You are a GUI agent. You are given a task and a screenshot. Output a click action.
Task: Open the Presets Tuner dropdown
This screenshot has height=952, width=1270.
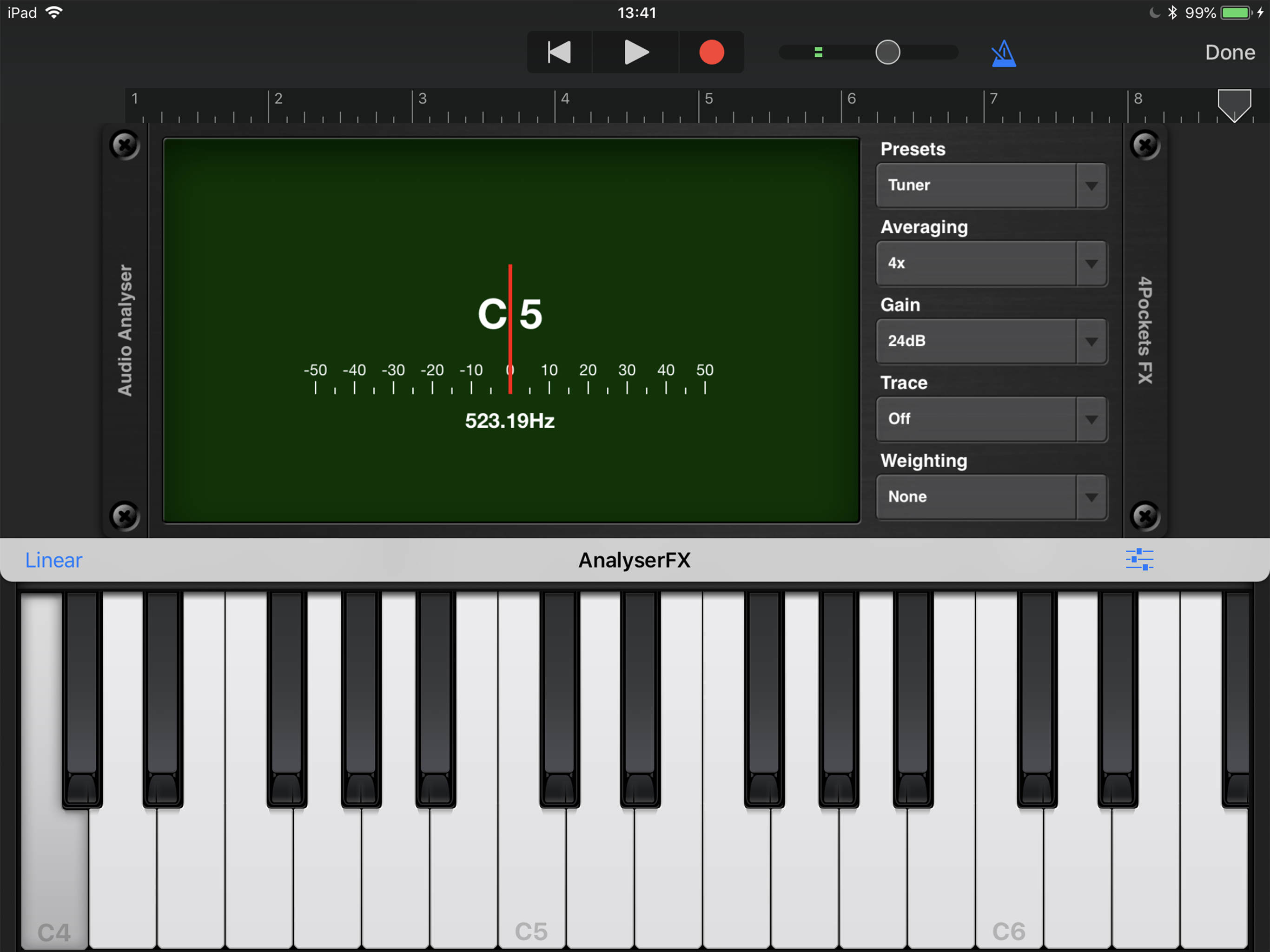click(x=991, y=185)
